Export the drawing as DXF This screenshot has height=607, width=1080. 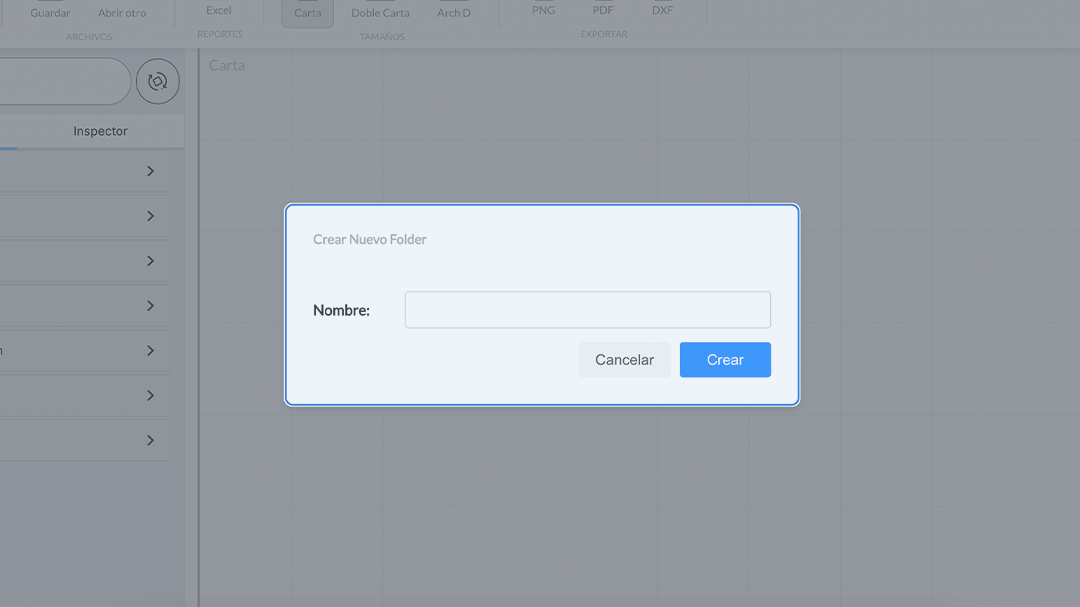coord(662,10)
